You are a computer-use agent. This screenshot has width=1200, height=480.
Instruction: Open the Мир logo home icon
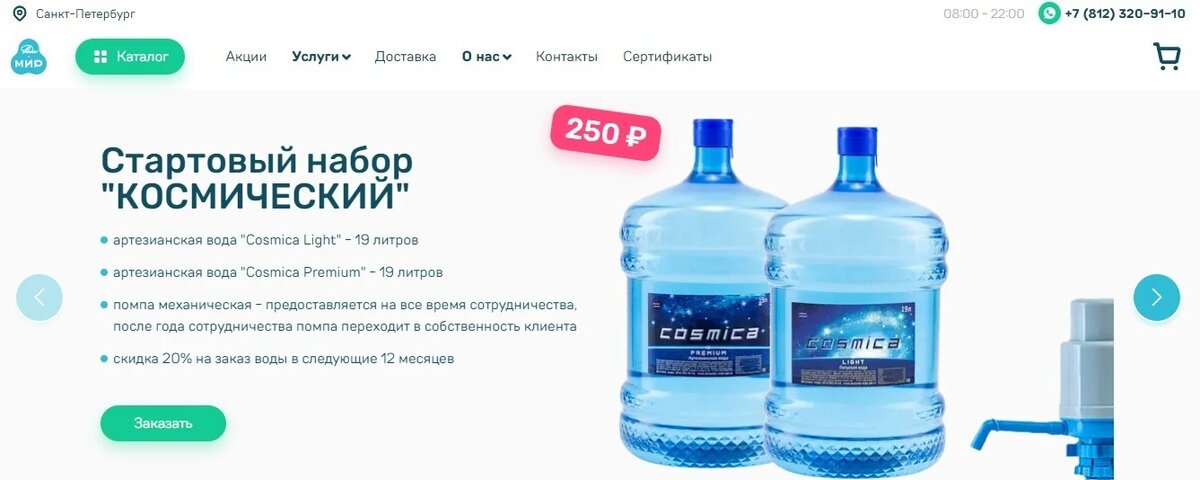click(x=29, y=56)
